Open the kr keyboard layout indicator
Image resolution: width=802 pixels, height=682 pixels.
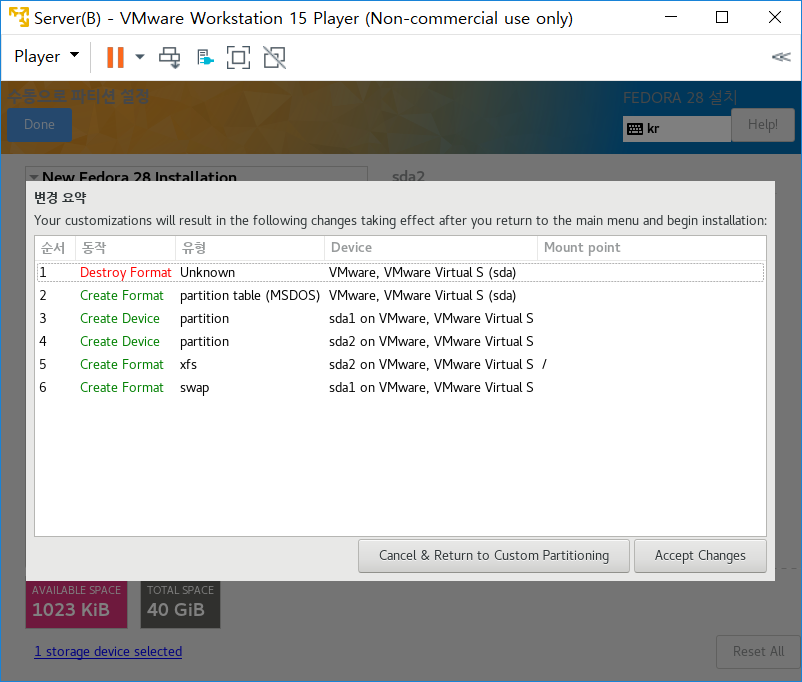click(x=677, y=128)
